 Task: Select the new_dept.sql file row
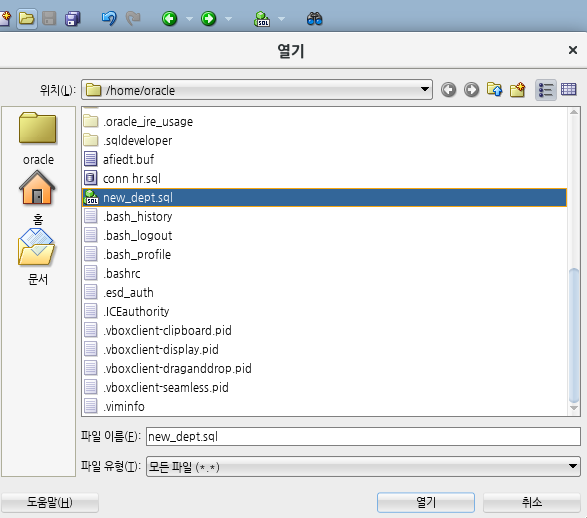click(324, 198)
